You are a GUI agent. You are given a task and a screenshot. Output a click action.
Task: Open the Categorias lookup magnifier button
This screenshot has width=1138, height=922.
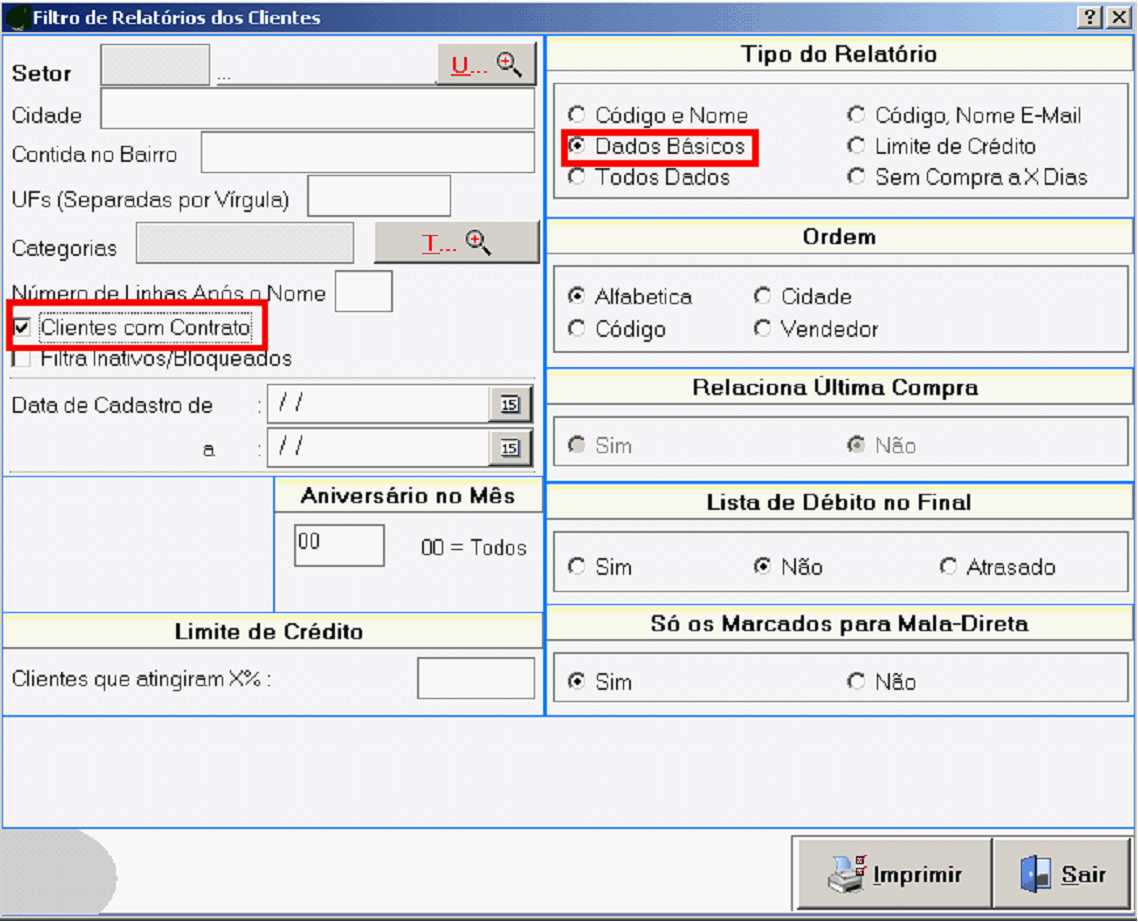[x=456, y=243]
